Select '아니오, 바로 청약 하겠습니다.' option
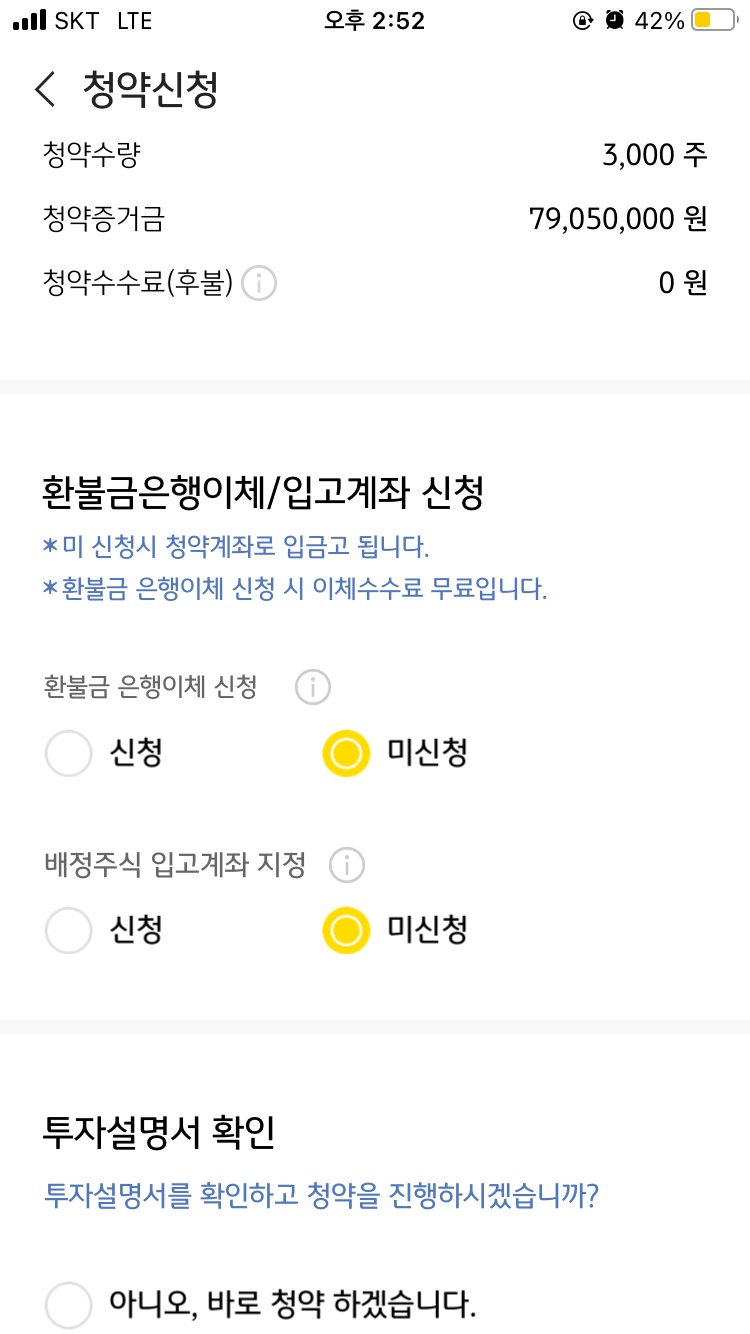The height and width of the screenshot is (1334, 750). [x=69, y=1305]
